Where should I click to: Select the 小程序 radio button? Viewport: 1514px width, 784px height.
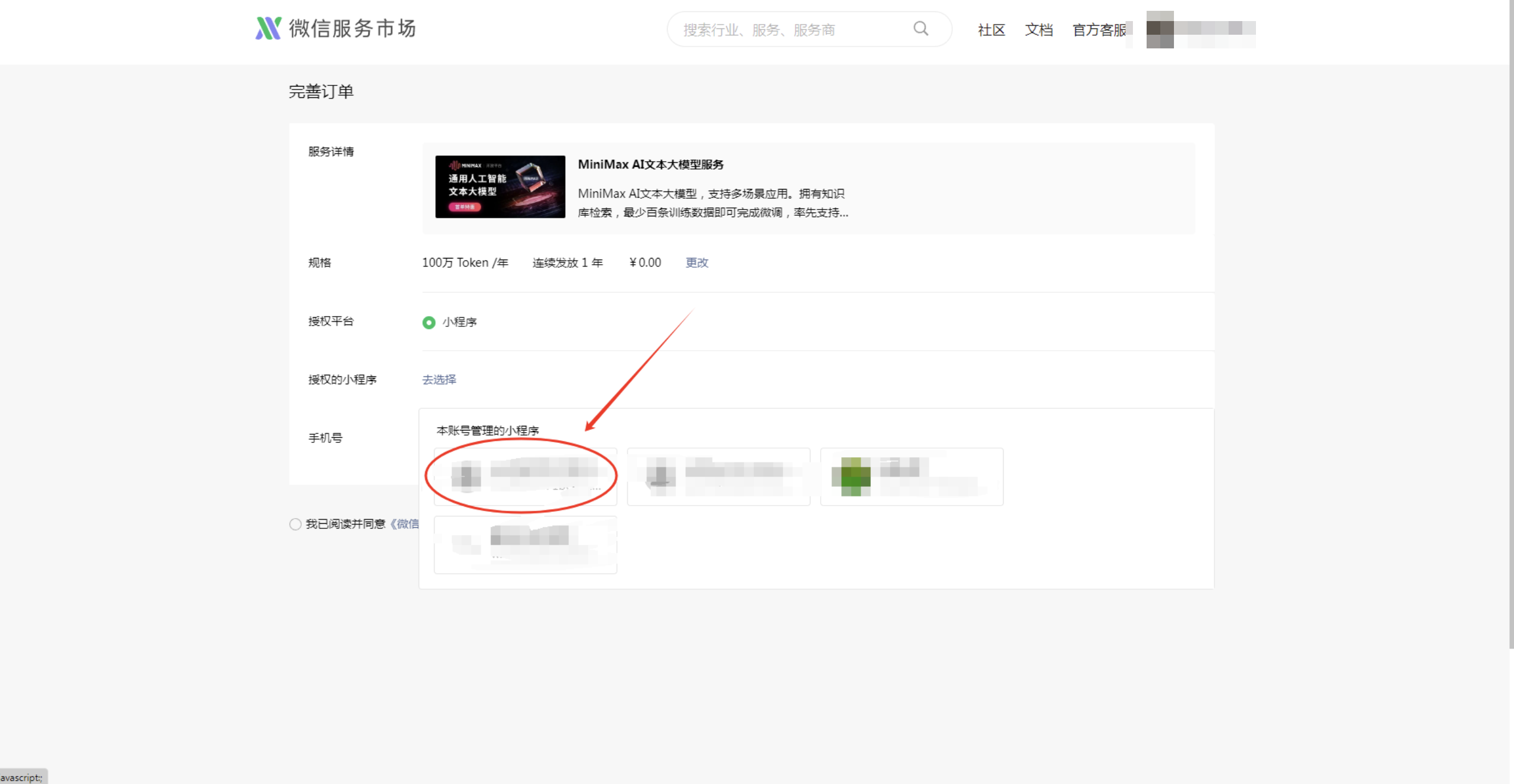(x=429, y=322)
